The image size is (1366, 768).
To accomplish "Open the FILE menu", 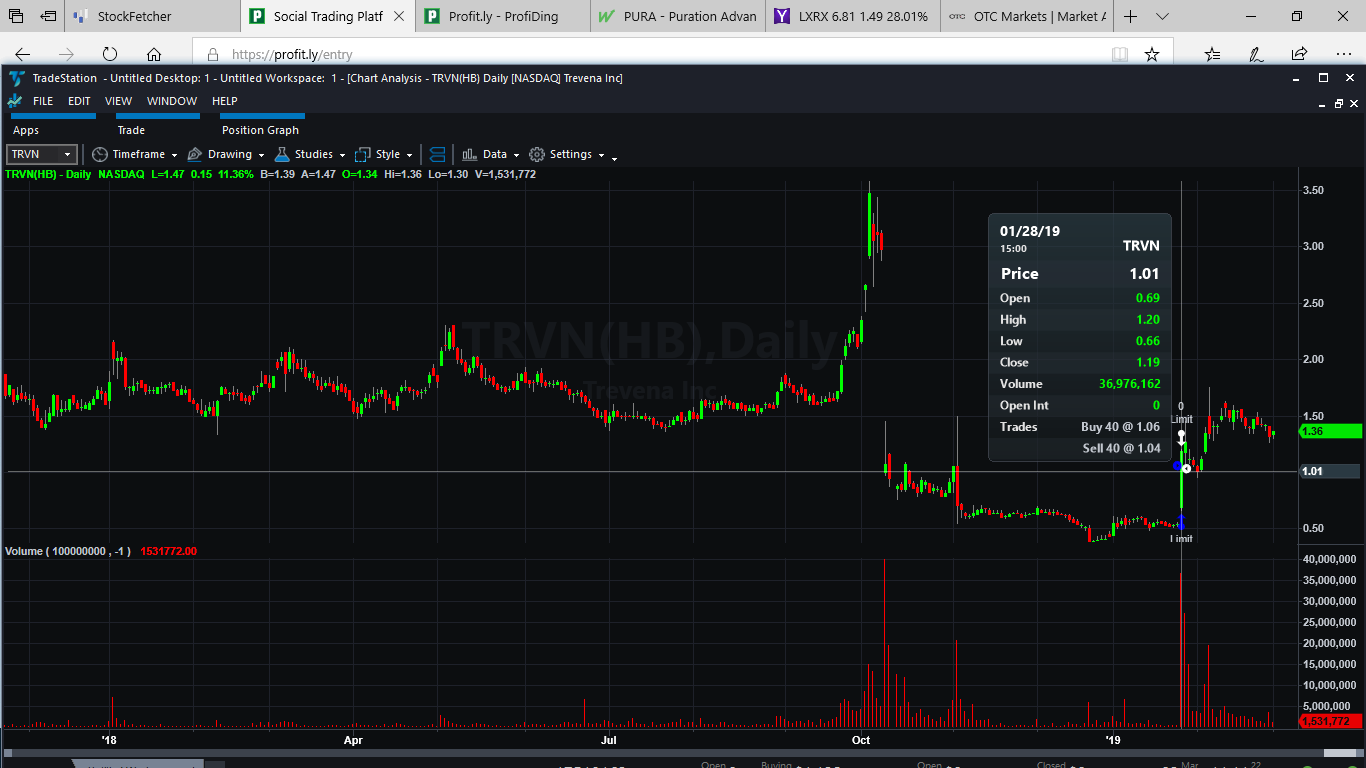I will [x=43, y=101].
